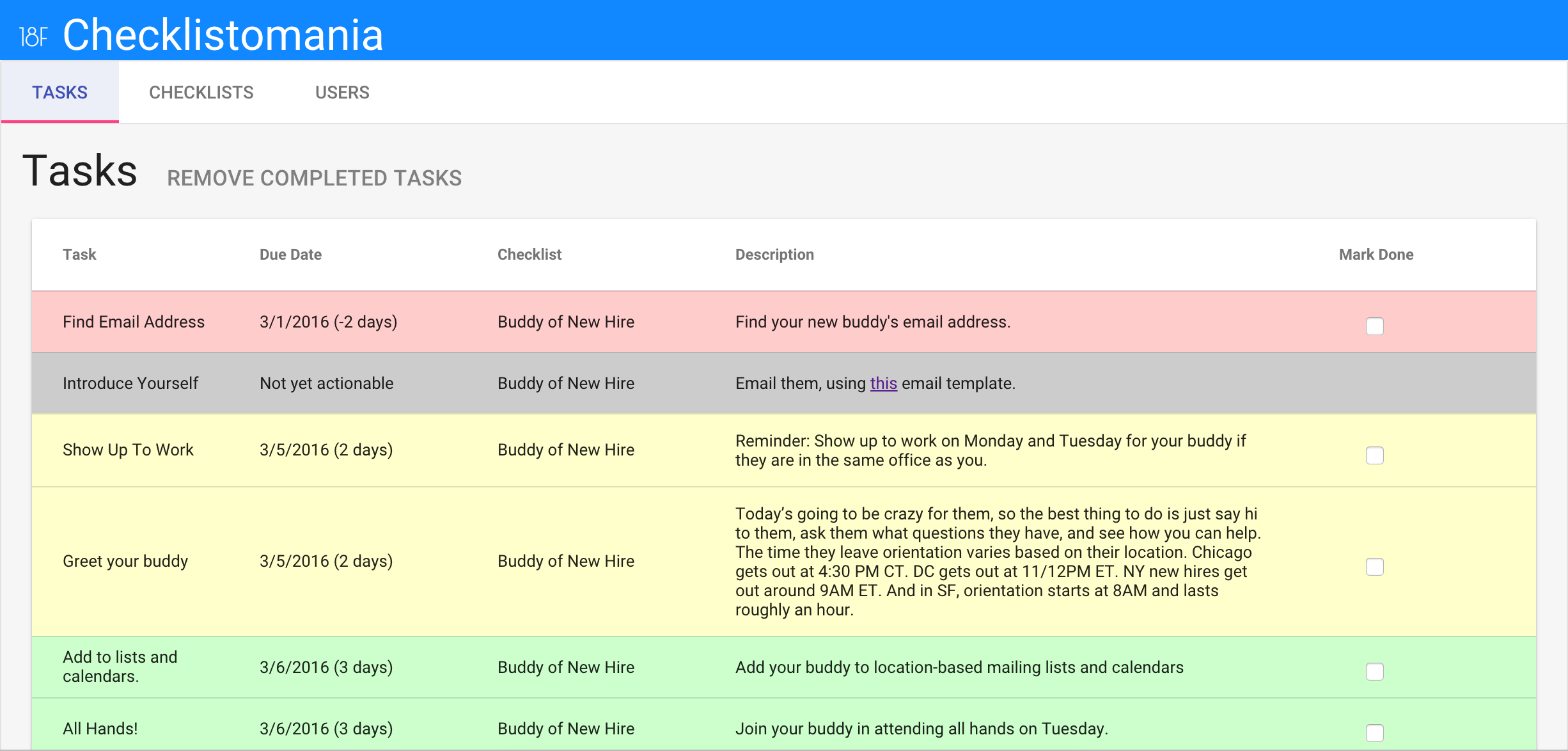Viewport: 1568px width, 751px height.
Task: Click the Checklistomania title
Action: (223, 35)
